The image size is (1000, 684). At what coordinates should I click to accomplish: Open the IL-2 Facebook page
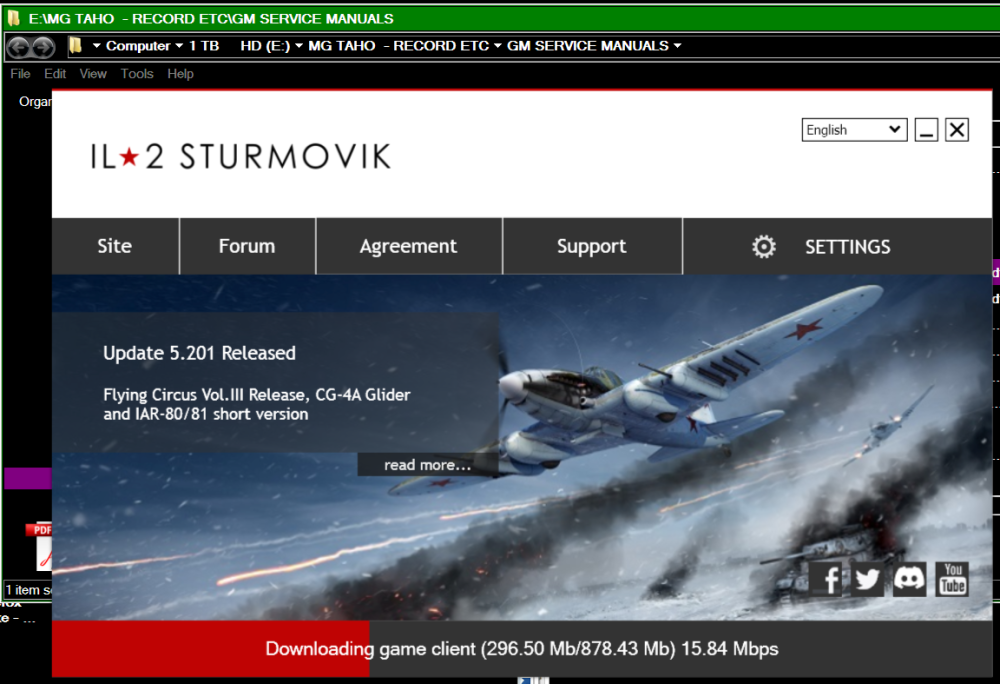tap(826, 578)
